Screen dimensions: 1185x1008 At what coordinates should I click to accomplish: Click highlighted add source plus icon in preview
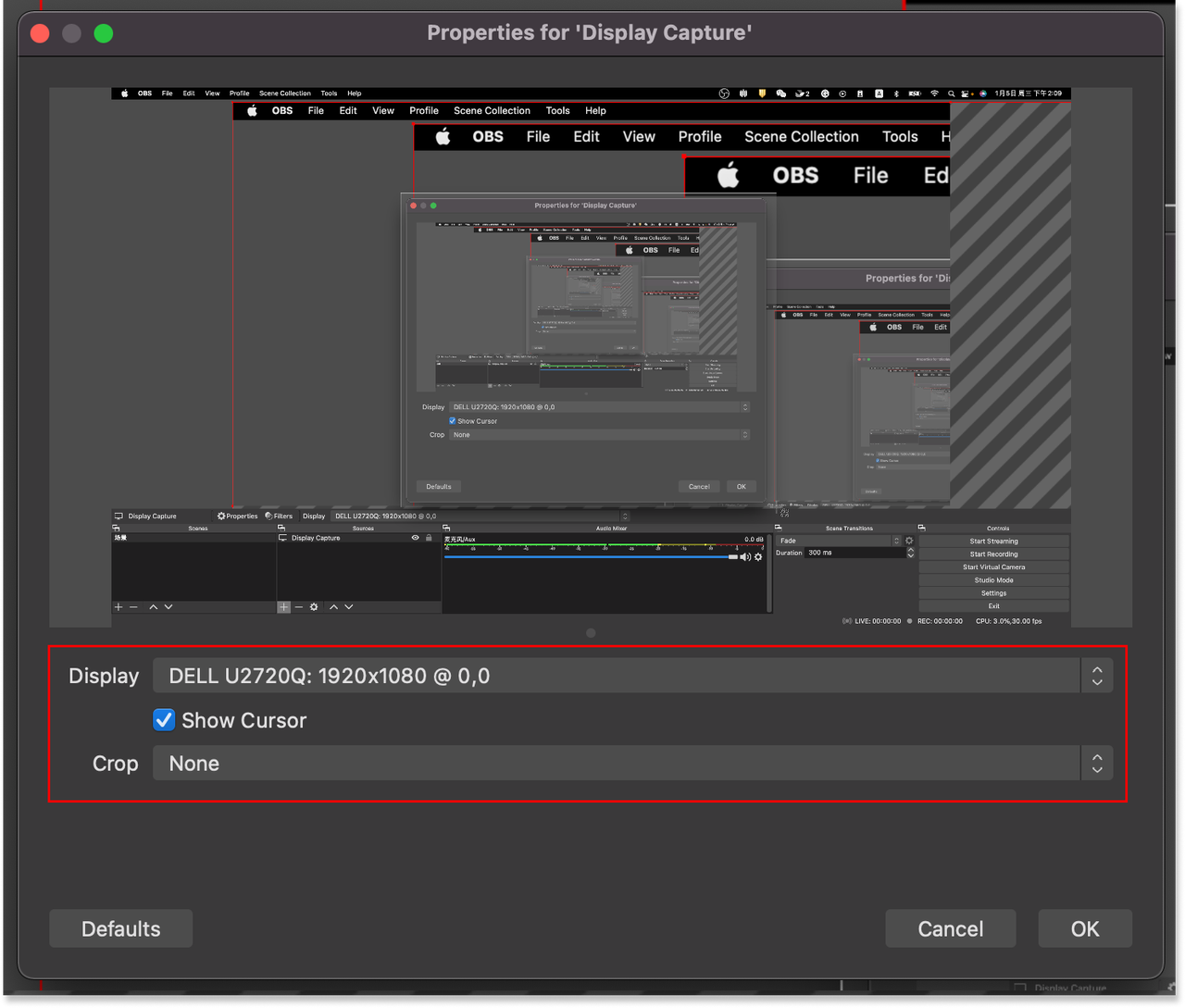284,607
